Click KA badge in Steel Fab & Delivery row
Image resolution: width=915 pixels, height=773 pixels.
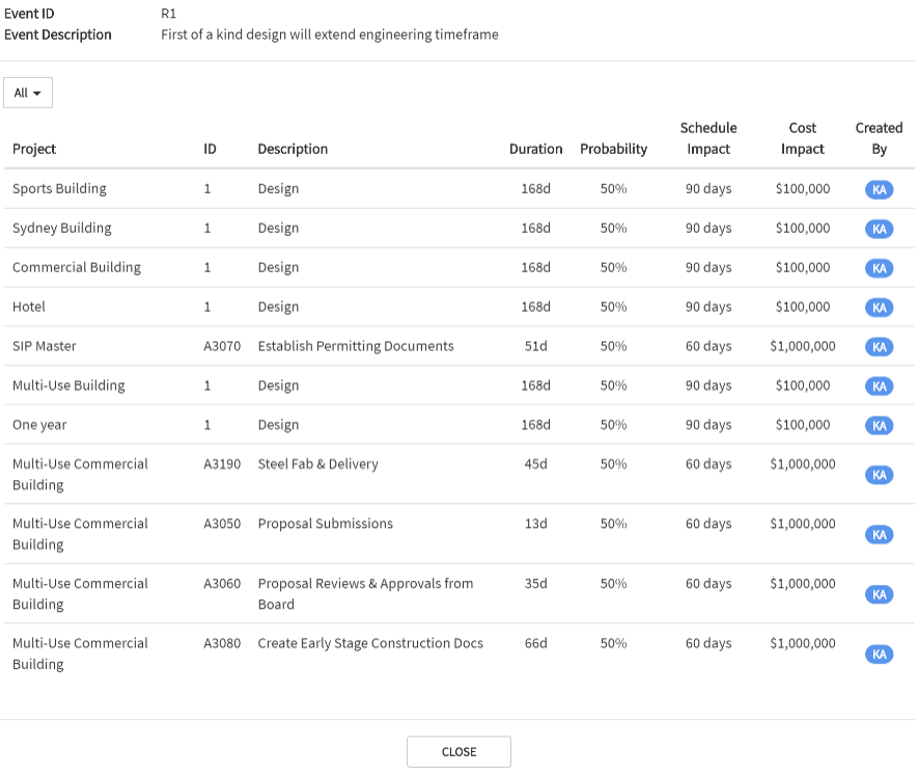point(879,475)
